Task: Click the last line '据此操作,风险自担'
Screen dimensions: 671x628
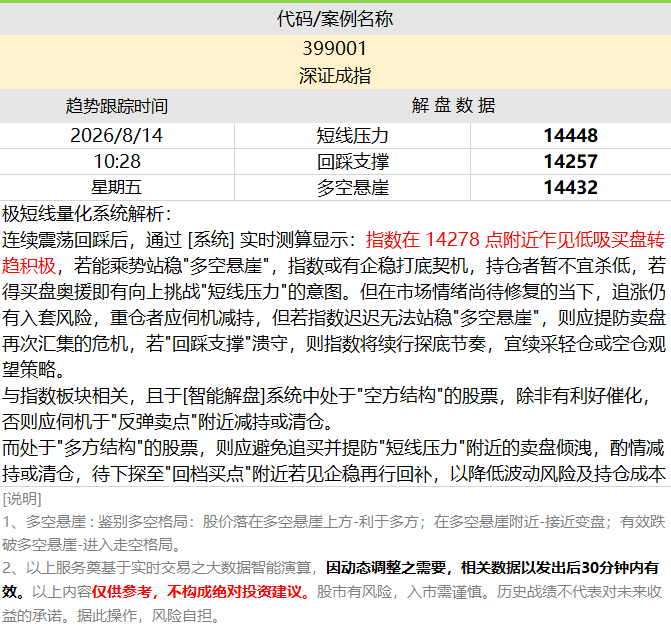Action: (x=149, y=616)
